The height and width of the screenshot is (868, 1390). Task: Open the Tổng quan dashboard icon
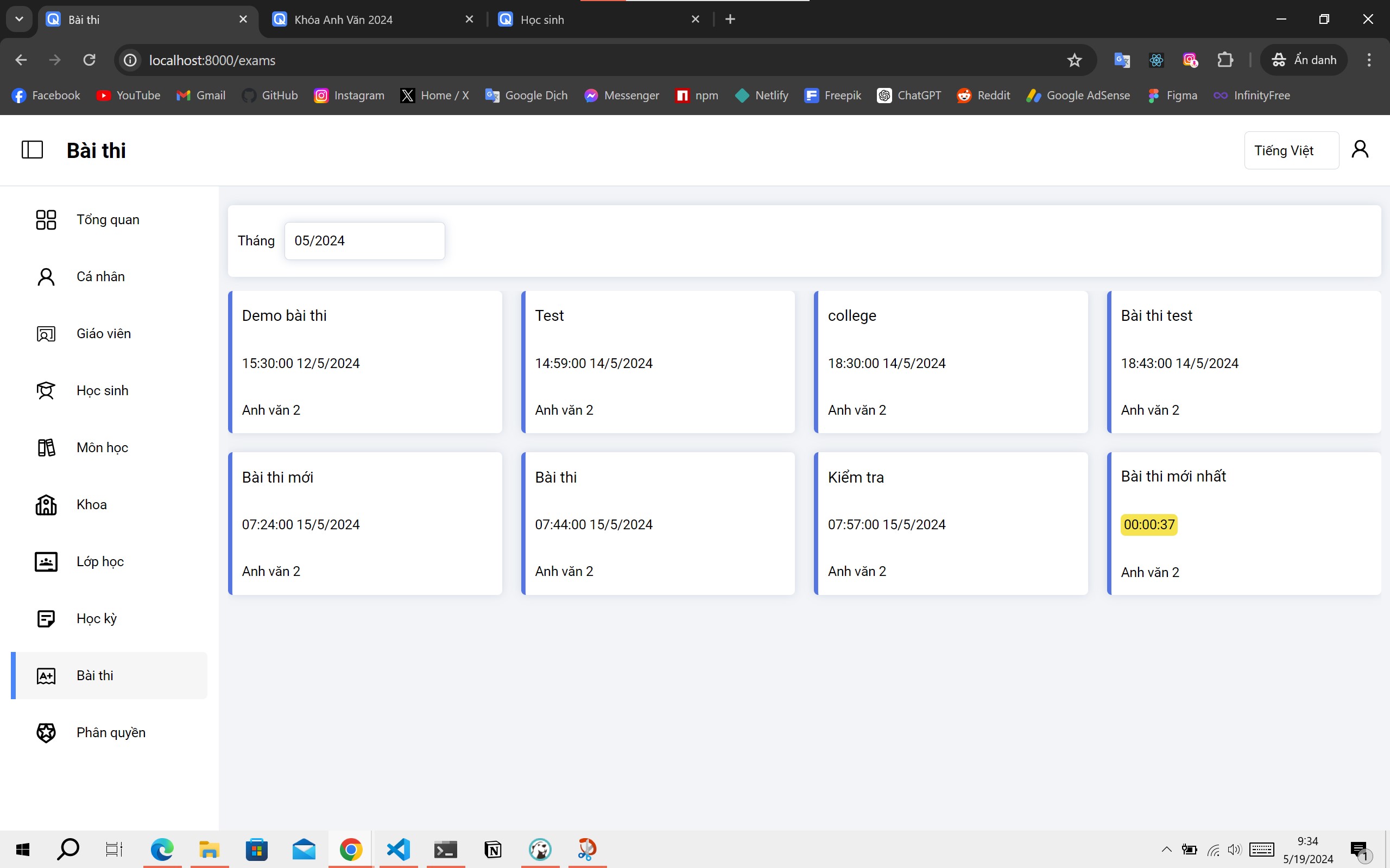tap(46, 219)
